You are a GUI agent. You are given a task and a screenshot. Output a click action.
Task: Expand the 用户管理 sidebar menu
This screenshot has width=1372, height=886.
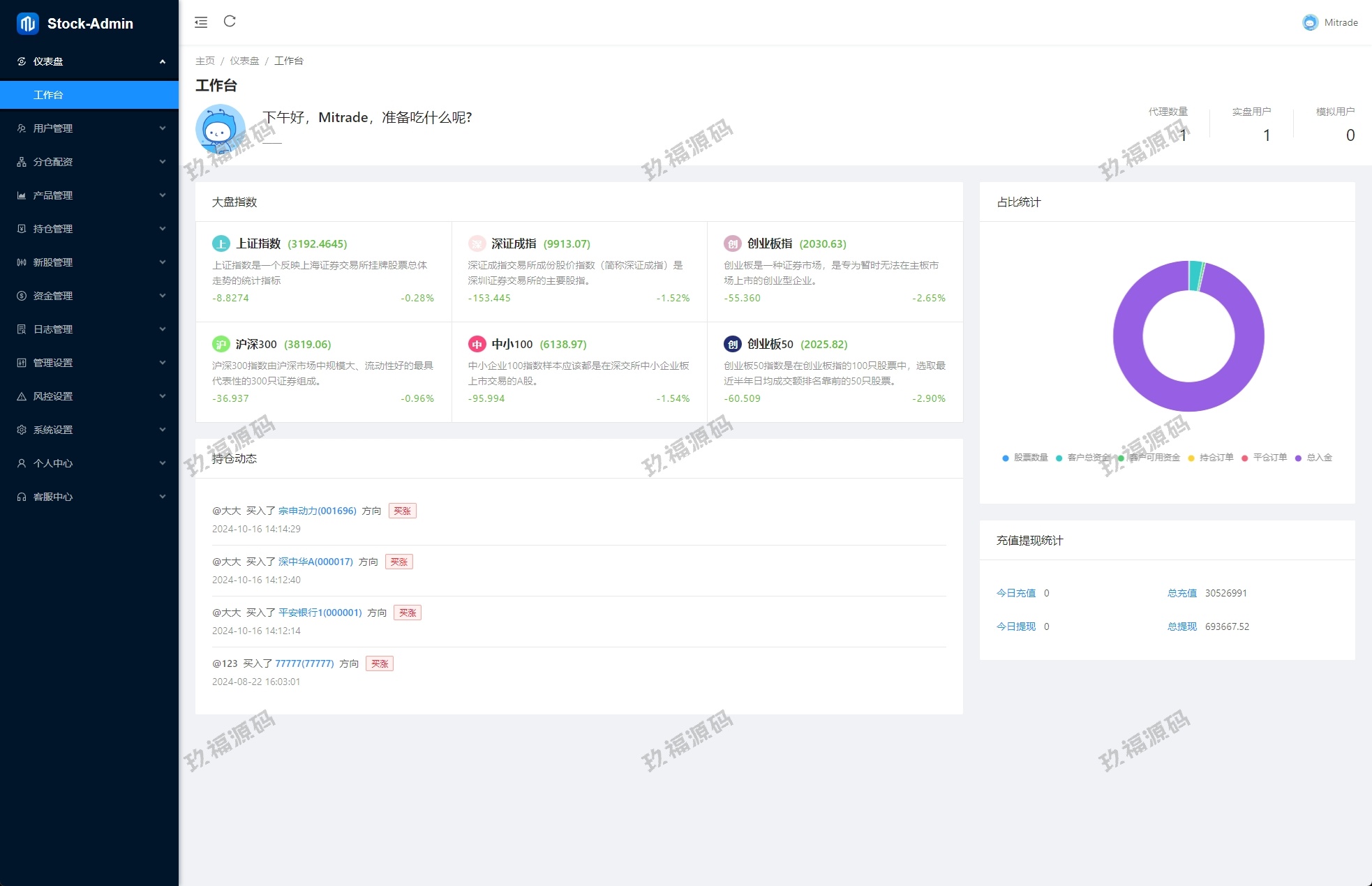89,128
